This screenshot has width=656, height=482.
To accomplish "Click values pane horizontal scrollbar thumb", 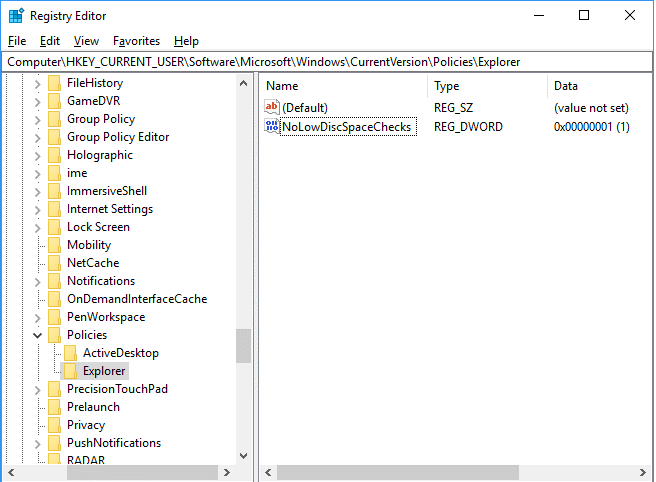I will (398, 472).
